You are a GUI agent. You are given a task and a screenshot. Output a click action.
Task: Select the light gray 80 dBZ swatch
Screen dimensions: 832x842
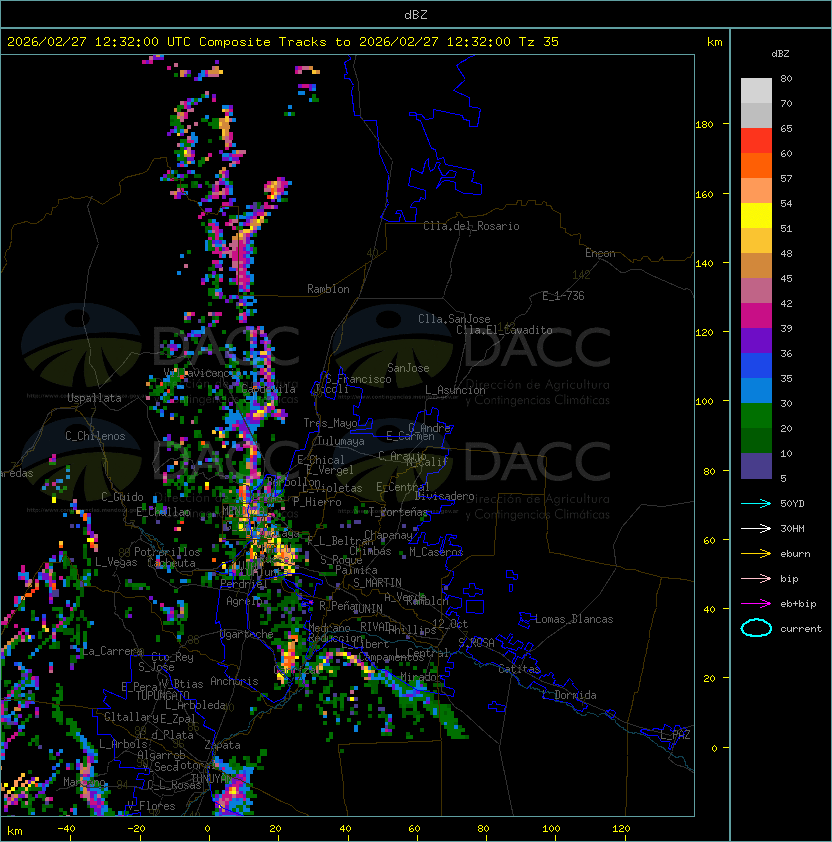[x=756, y=91]
